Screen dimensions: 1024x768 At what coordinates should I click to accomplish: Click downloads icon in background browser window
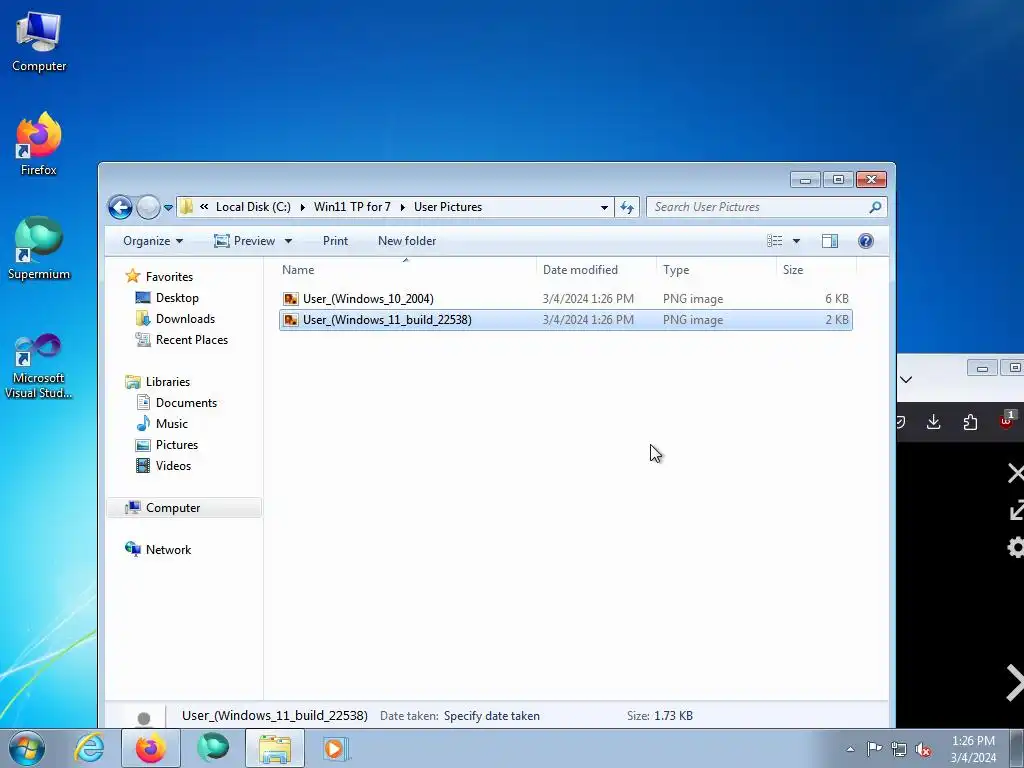click(933, 422)
